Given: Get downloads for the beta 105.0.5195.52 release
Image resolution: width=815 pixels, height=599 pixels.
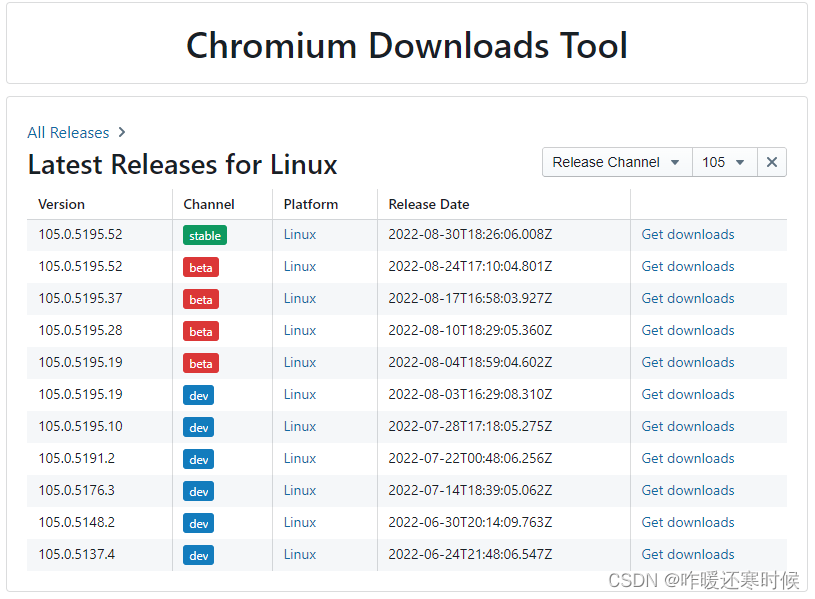Looking at the screenshot, I should [688, 266].
